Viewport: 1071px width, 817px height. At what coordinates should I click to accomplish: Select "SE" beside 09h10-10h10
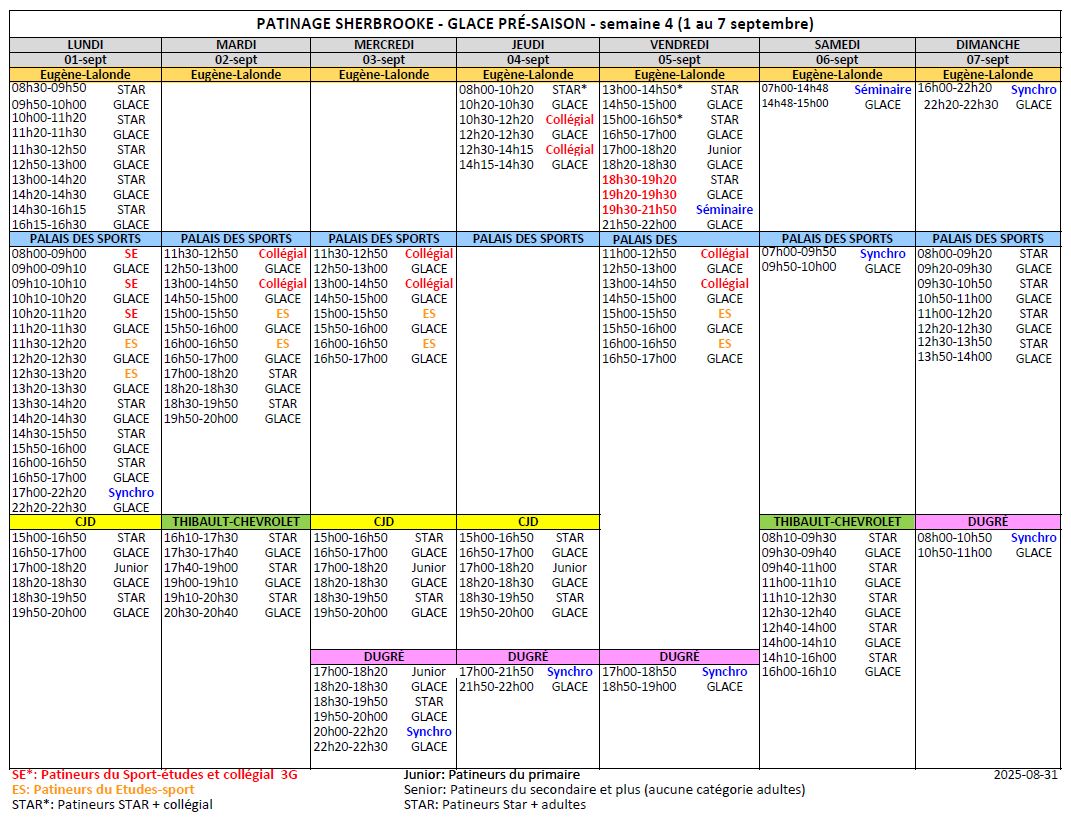coord(131,283)
